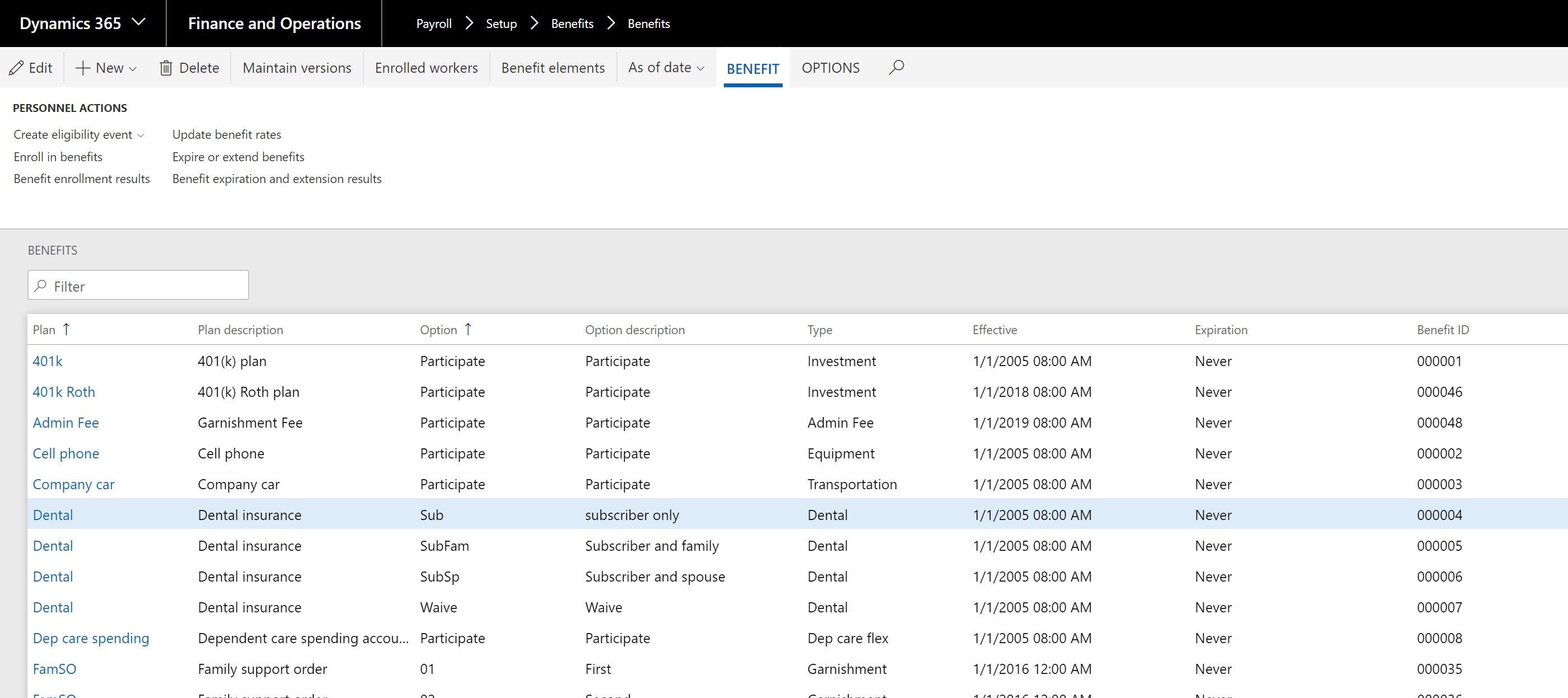Image resolution: width=1568 pixels, height=698 pixels.
Task: Click Benefit elements button
Action: pyautogui.click(x=553, y=68)
